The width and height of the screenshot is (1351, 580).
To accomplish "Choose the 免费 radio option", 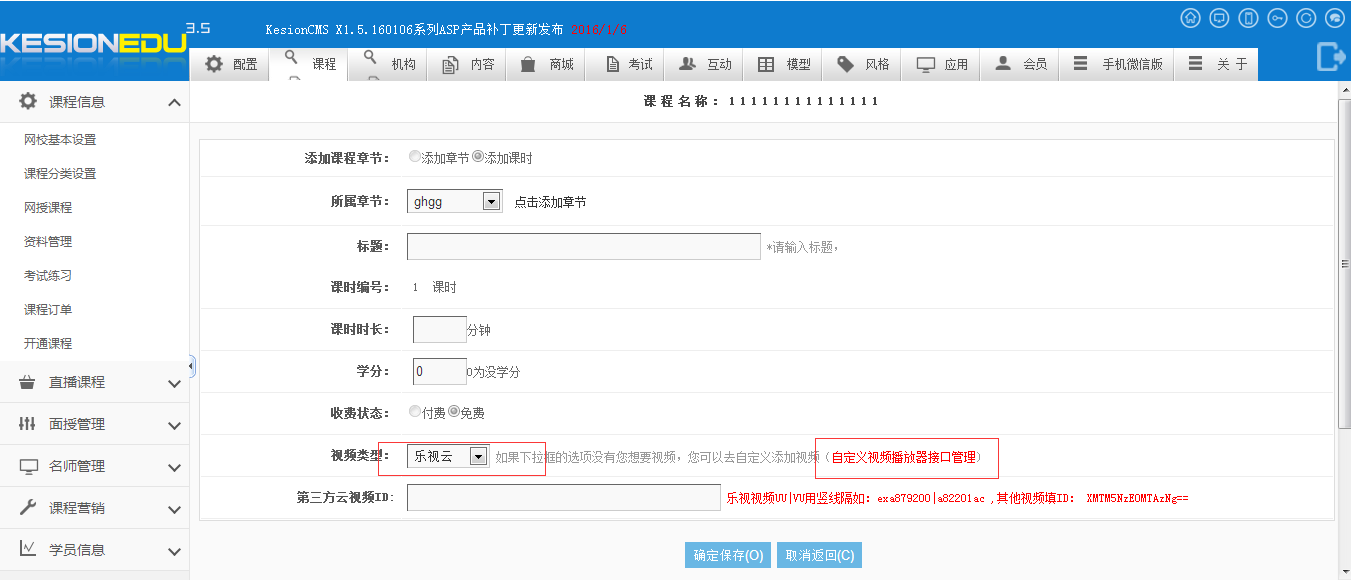I will tap(453, 411).
